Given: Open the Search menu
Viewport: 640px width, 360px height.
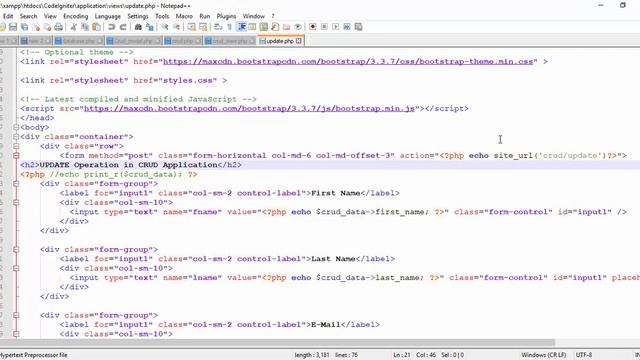Looking at the screenshot, I should click(x=28, y=16).
